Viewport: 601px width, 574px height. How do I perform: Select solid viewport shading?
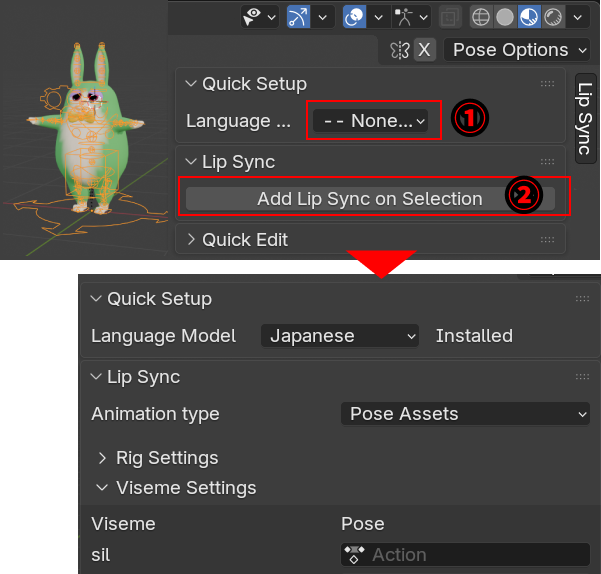click(505, 16)
